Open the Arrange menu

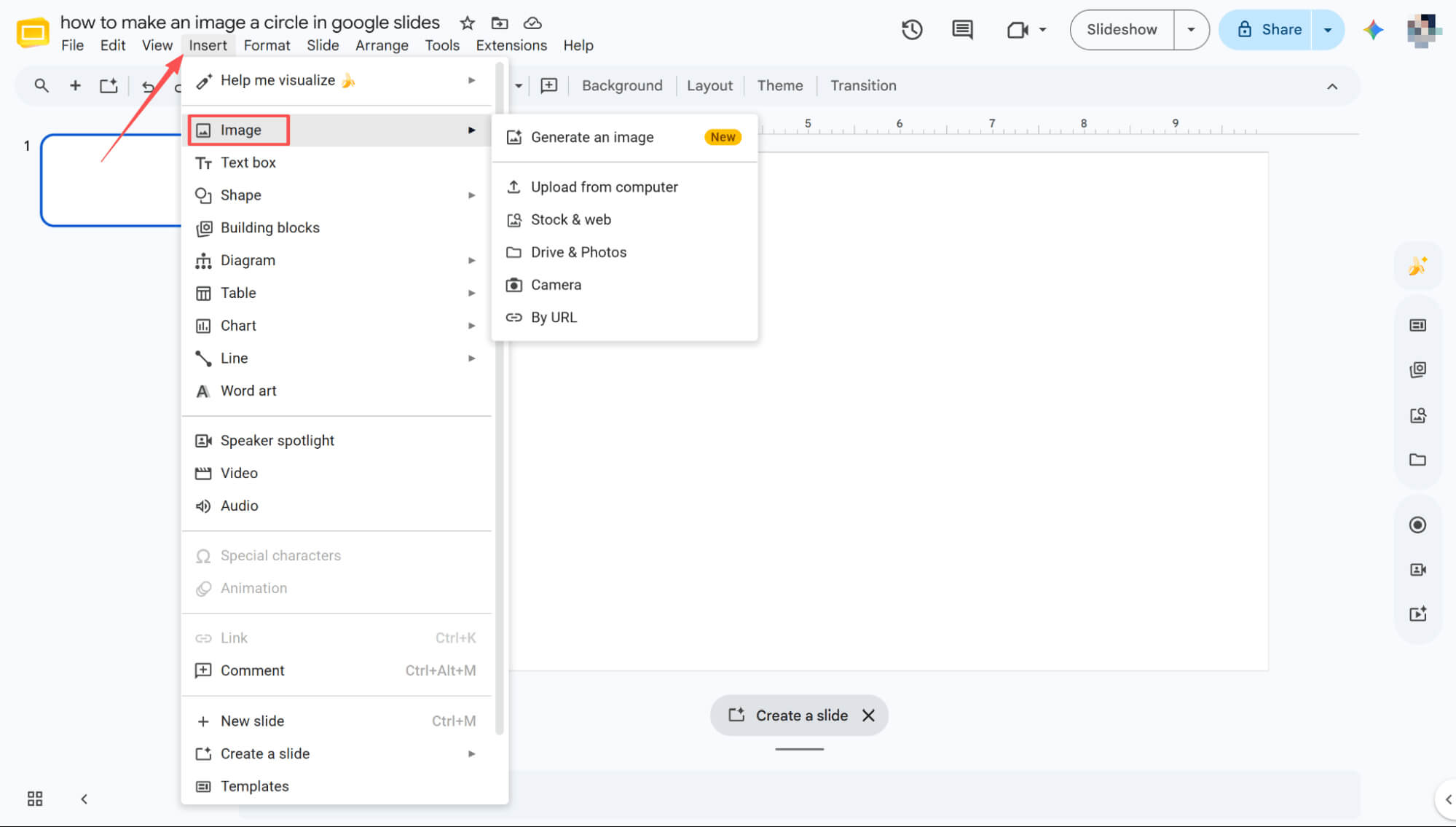tap(382, 45)
